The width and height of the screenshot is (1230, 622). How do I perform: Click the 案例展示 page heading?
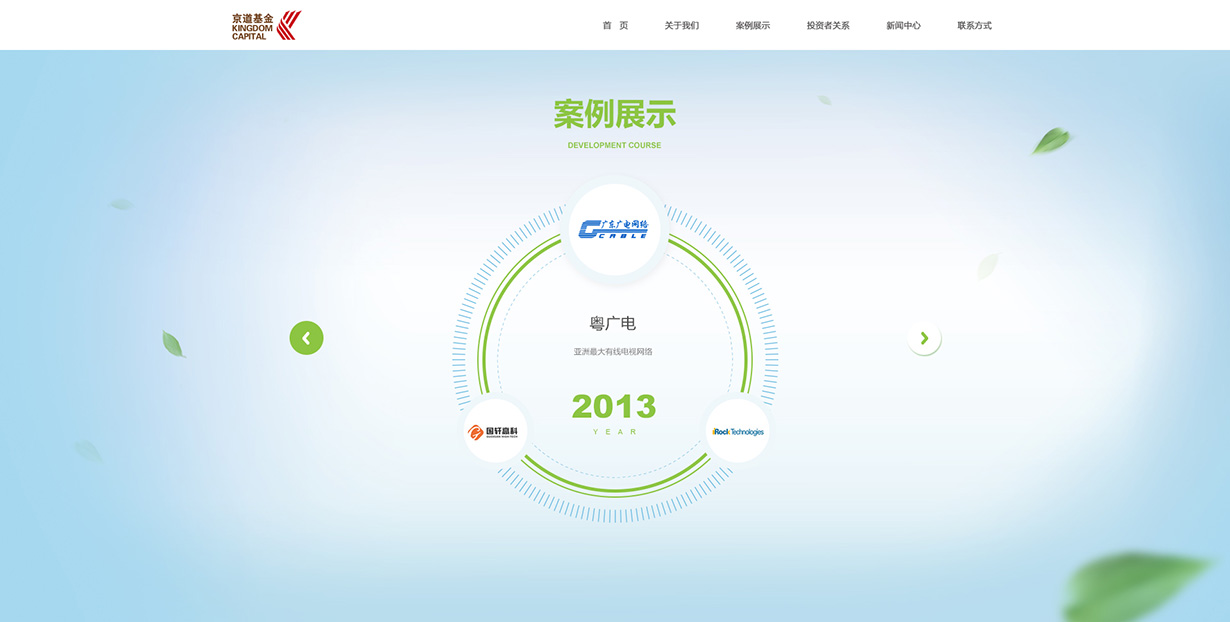click(615, 114)
